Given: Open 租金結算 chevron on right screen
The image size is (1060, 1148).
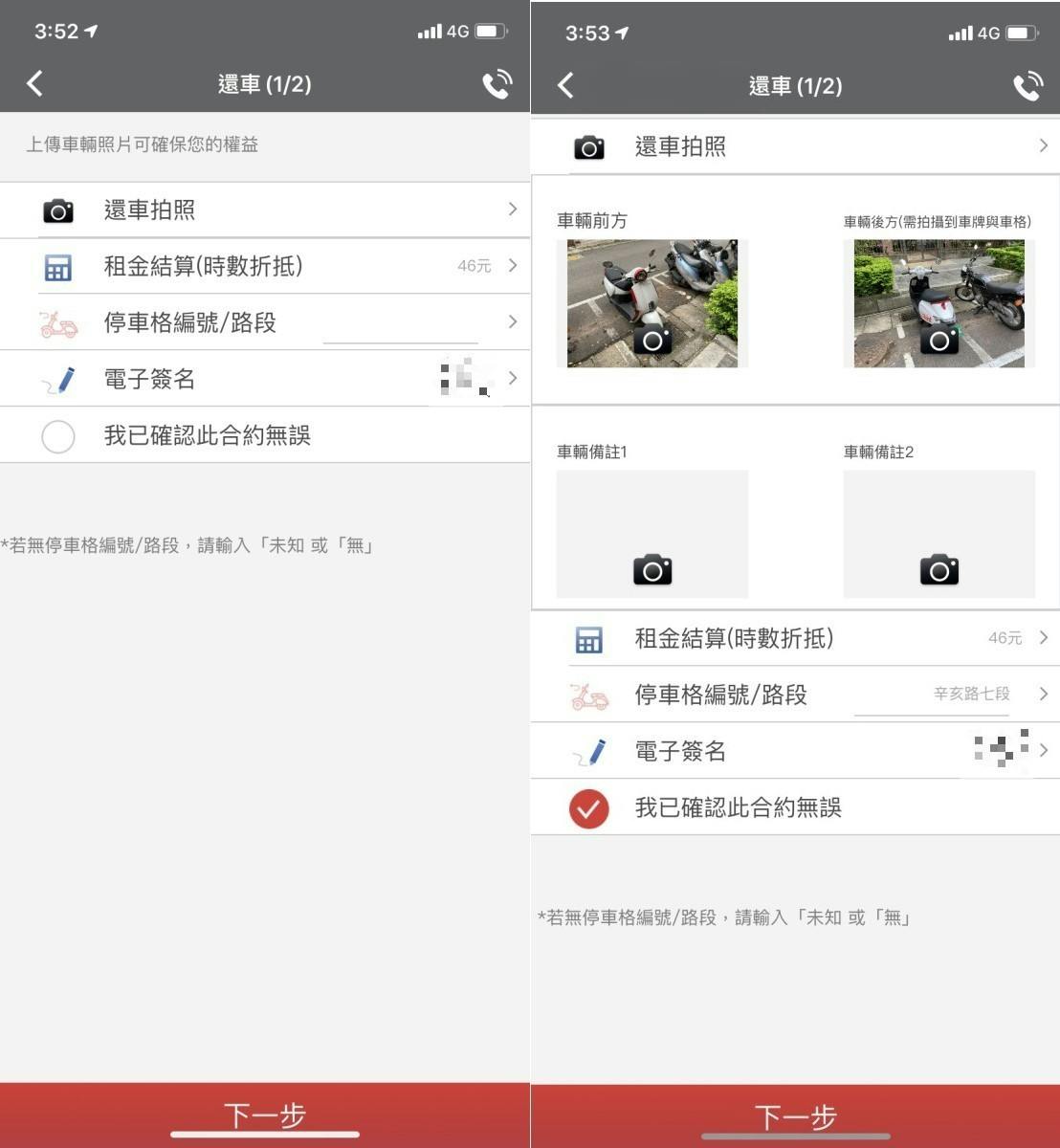Looking at the screenshot, I should (1044, 637).
